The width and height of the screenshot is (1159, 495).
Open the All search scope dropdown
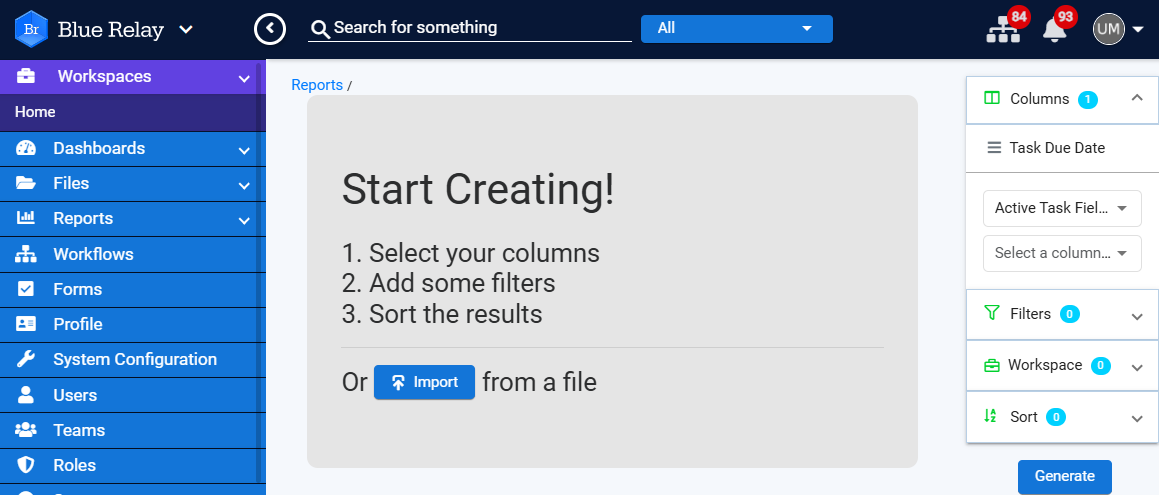(x=736, y=29)
